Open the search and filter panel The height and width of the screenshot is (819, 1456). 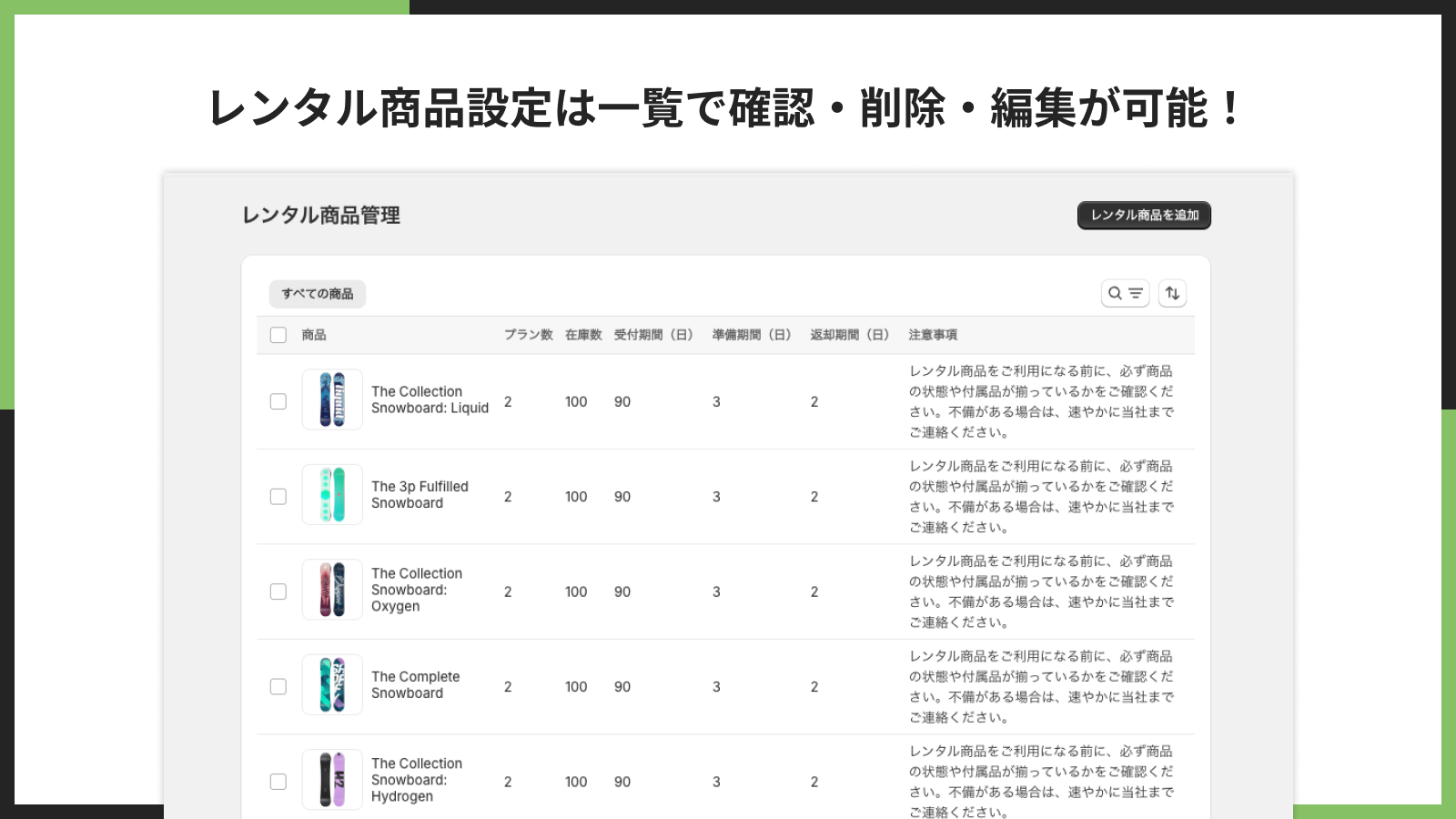1125,293
